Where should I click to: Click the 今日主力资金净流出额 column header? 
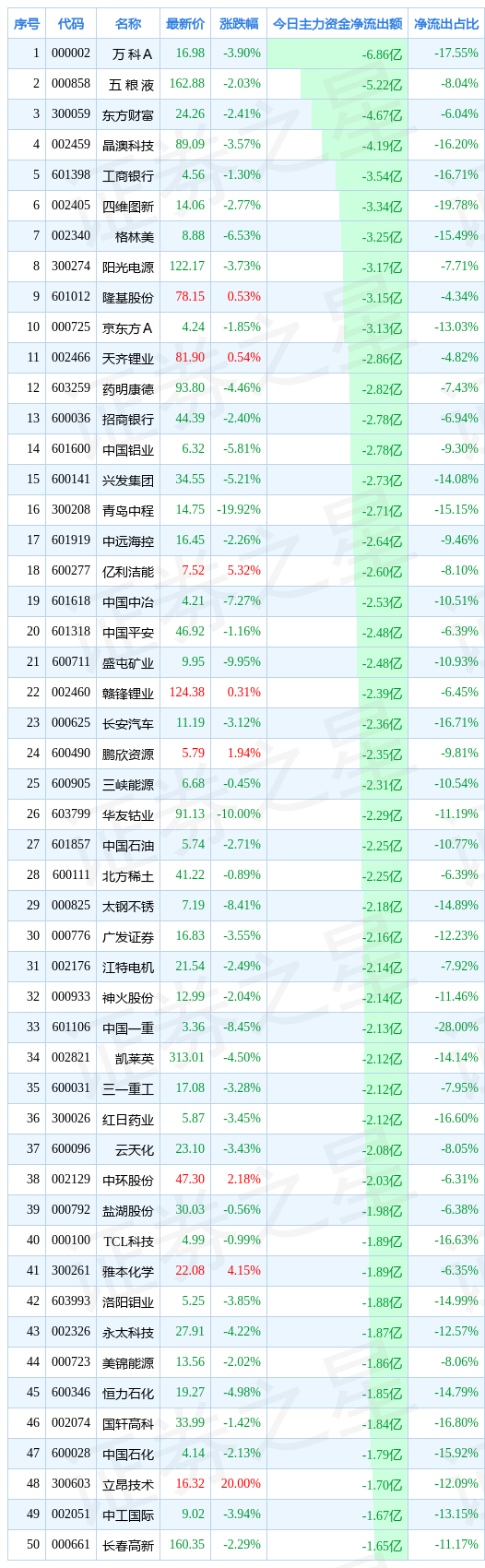tap(337, 24)
